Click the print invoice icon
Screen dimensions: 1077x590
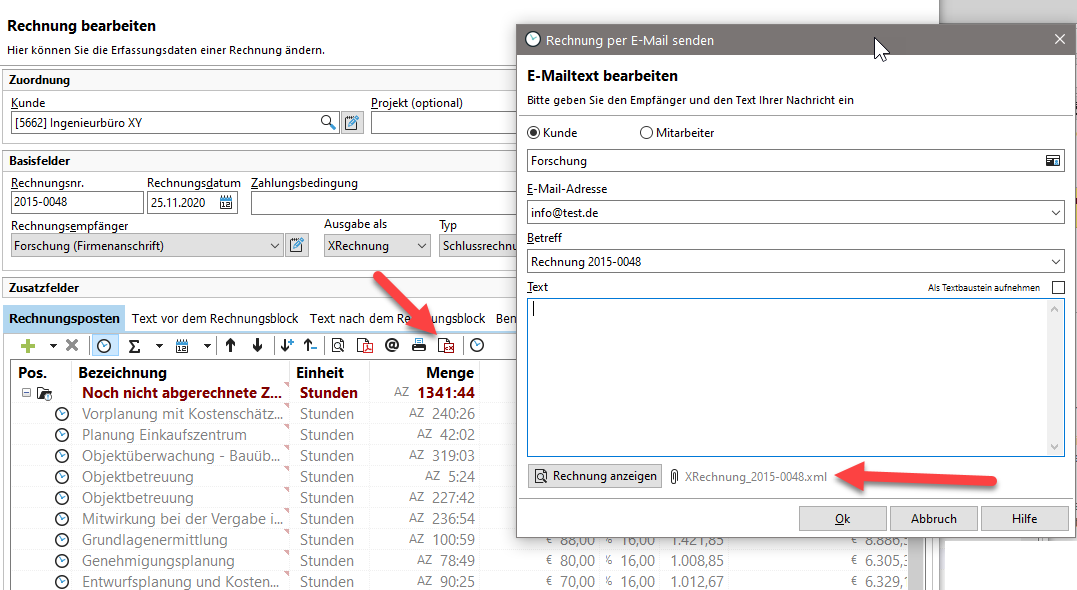point(420,345)
